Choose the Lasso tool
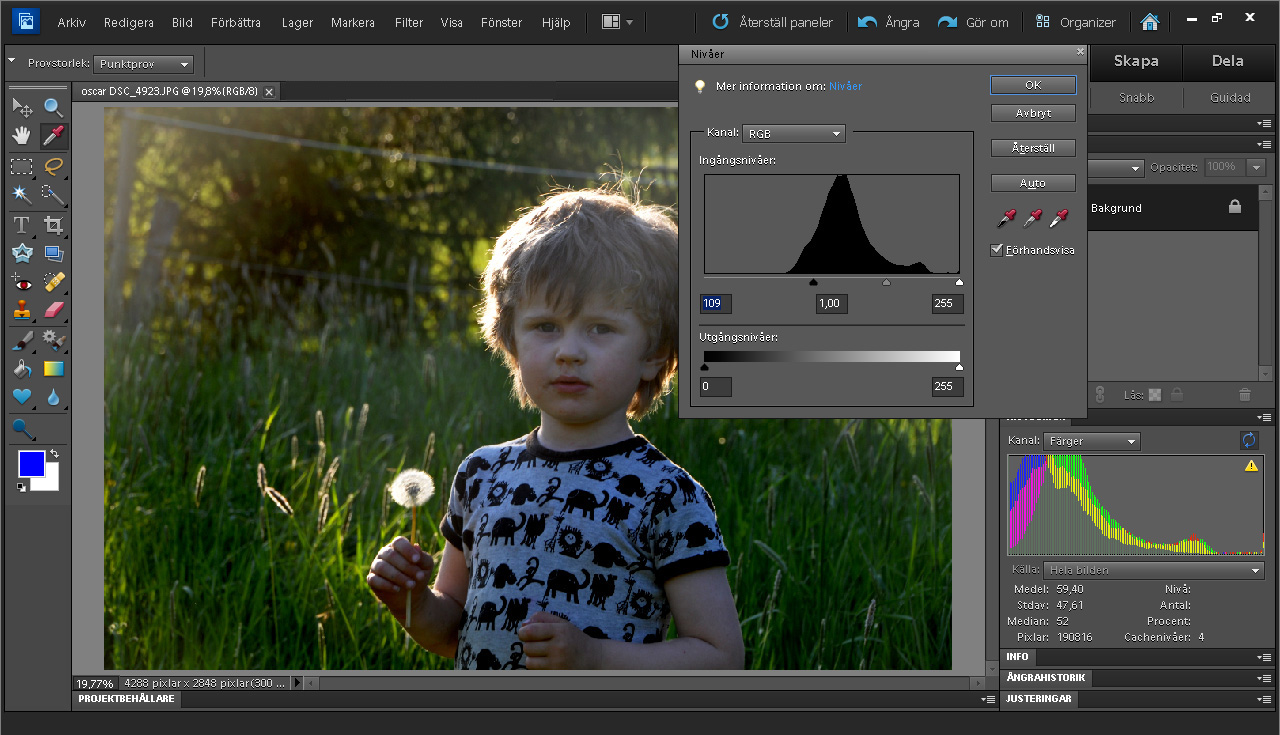The height and width of the screenshot is (735, 1280). 54,166
